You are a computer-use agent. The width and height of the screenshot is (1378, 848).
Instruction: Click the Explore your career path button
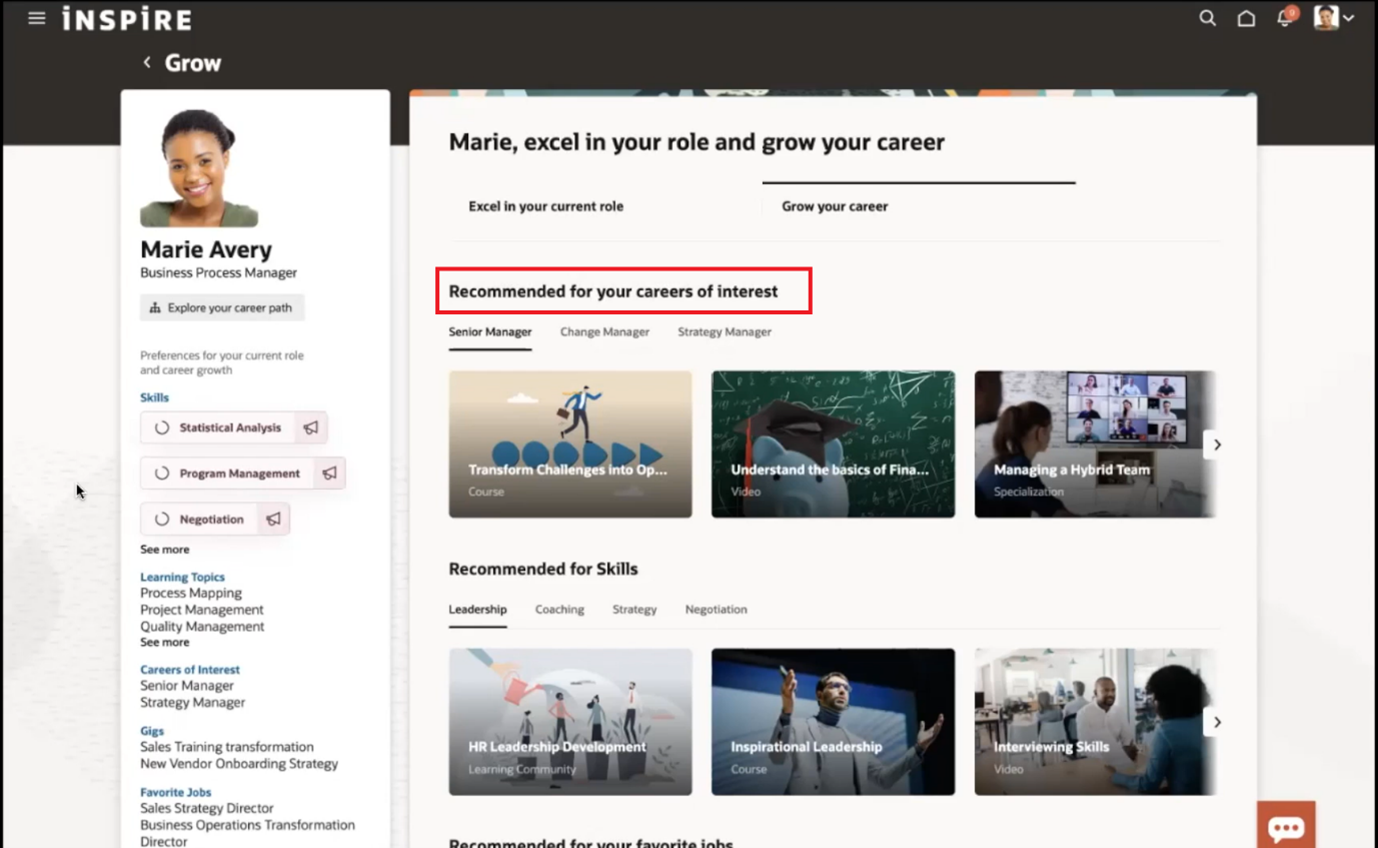tap(222, 307)
